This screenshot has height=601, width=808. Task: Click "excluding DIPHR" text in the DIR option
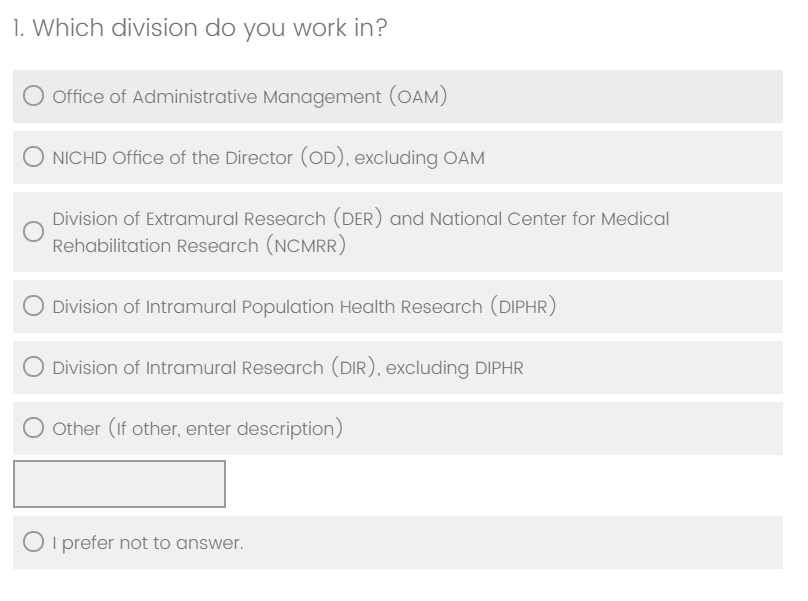point(454,368)
